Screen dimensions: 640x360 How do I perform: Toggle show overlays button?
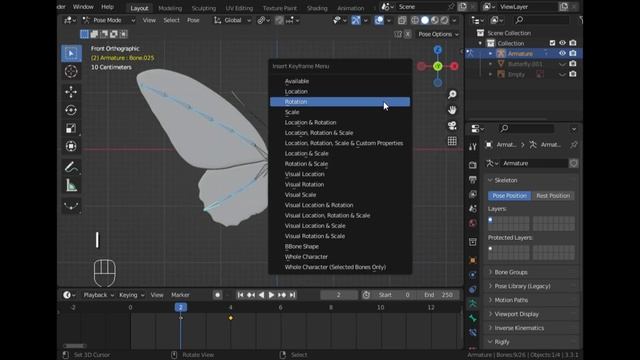point(379,20)
